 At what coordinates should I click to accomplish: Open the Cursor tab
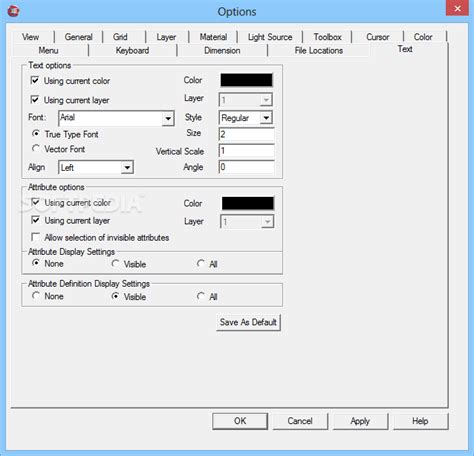(x=378, y=37)
